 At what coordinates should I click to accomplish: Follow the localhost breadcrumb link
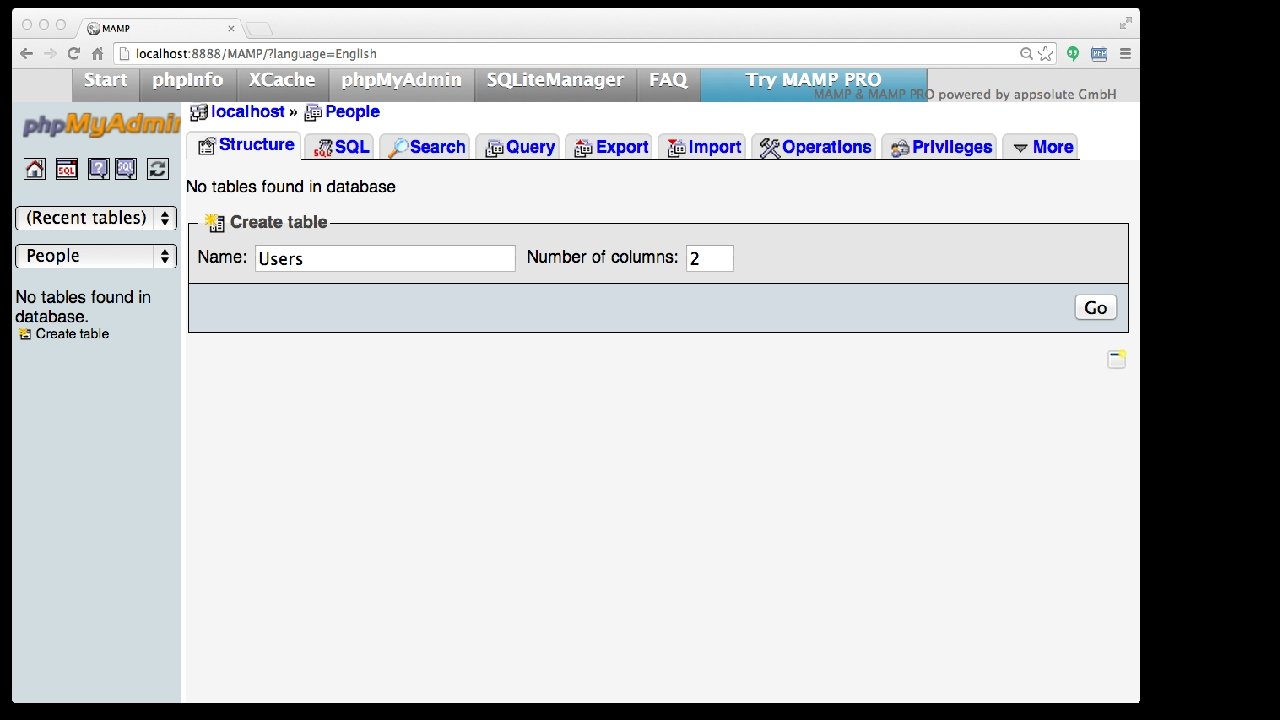248,112
